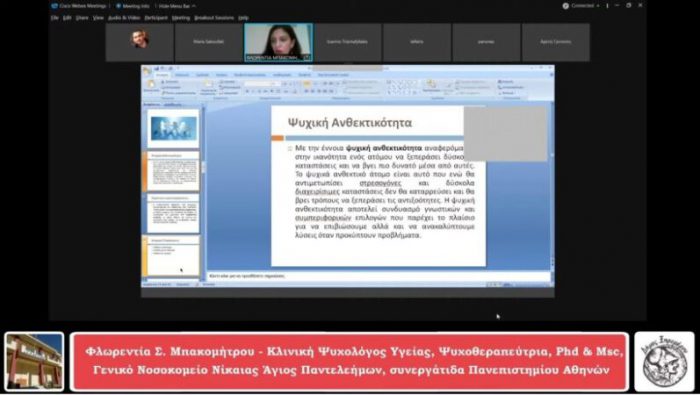Open the File menu in Webex

(55, 18)
